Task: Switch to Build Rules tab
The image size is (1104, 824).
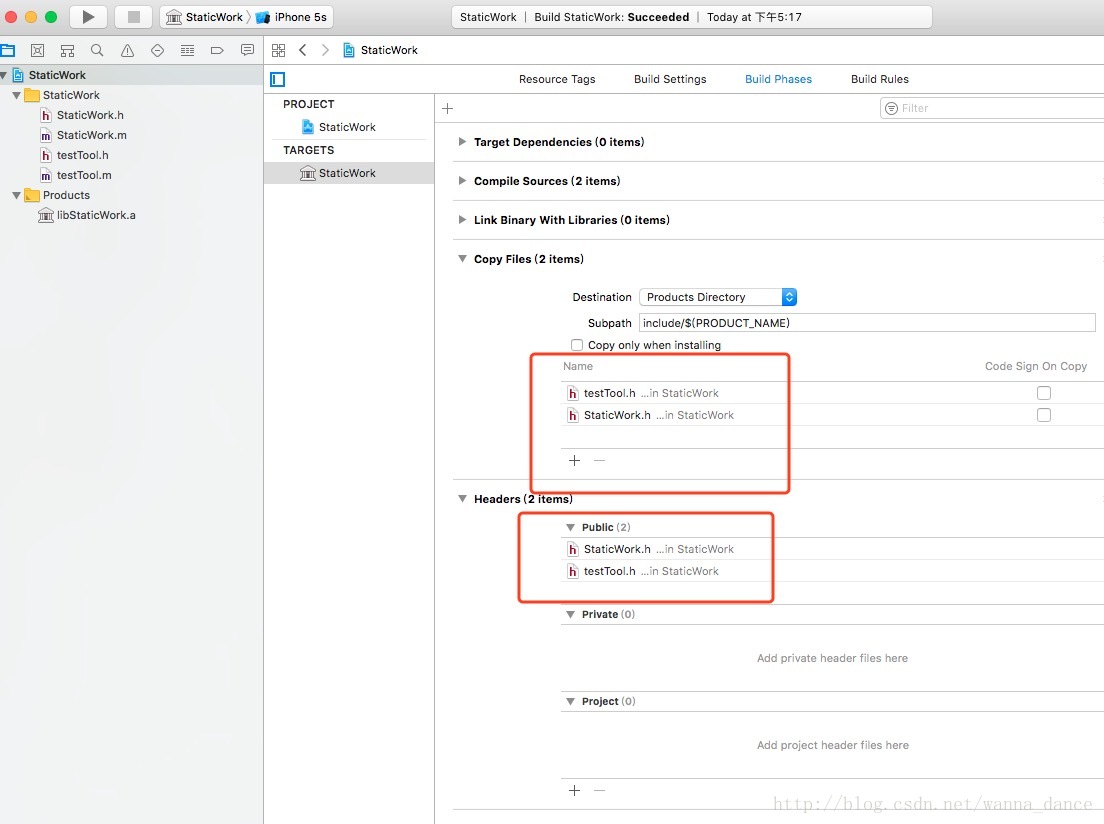Action: [879, 80]
